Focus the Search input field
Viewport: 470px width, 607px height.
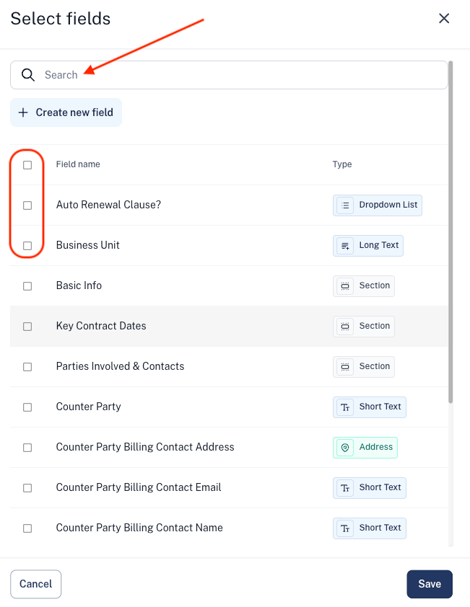(229, 75)
